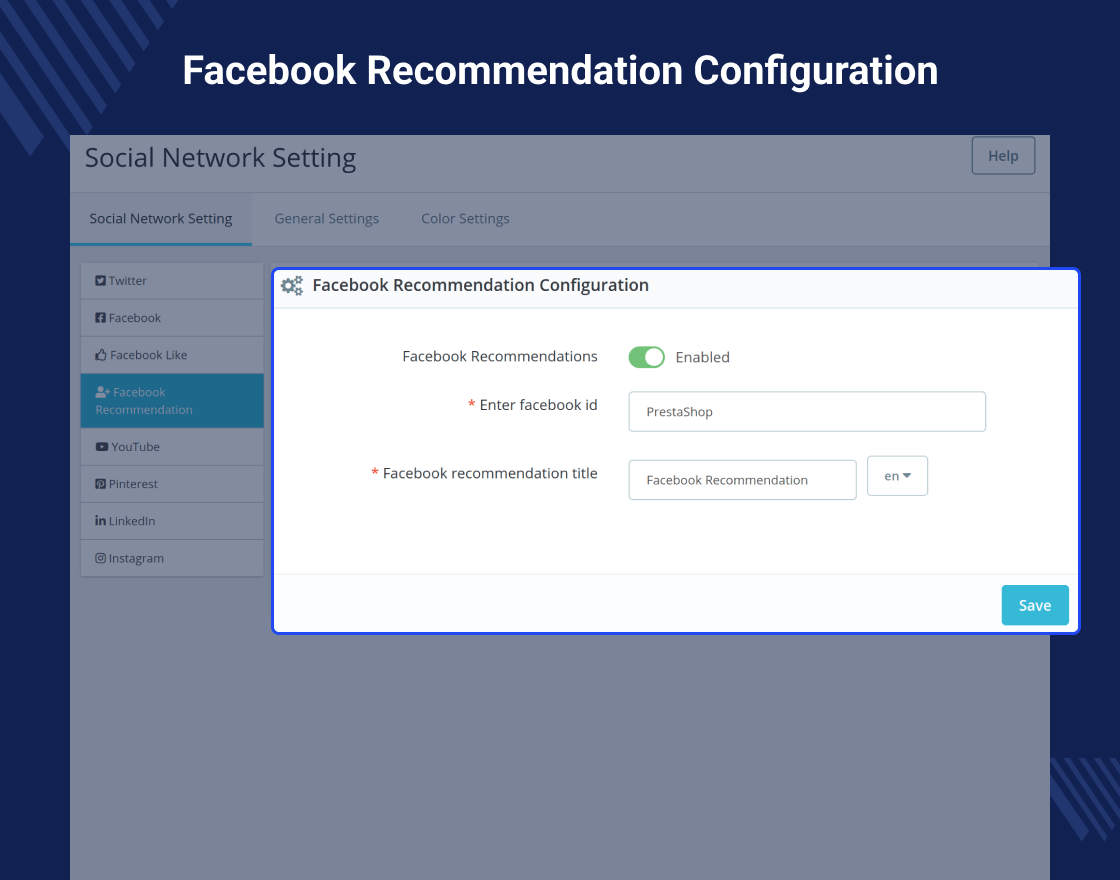
Task: Click 'Facebook Recommendation Configuration' panel title
Action: pyautogui.click(x=481, y=285)
